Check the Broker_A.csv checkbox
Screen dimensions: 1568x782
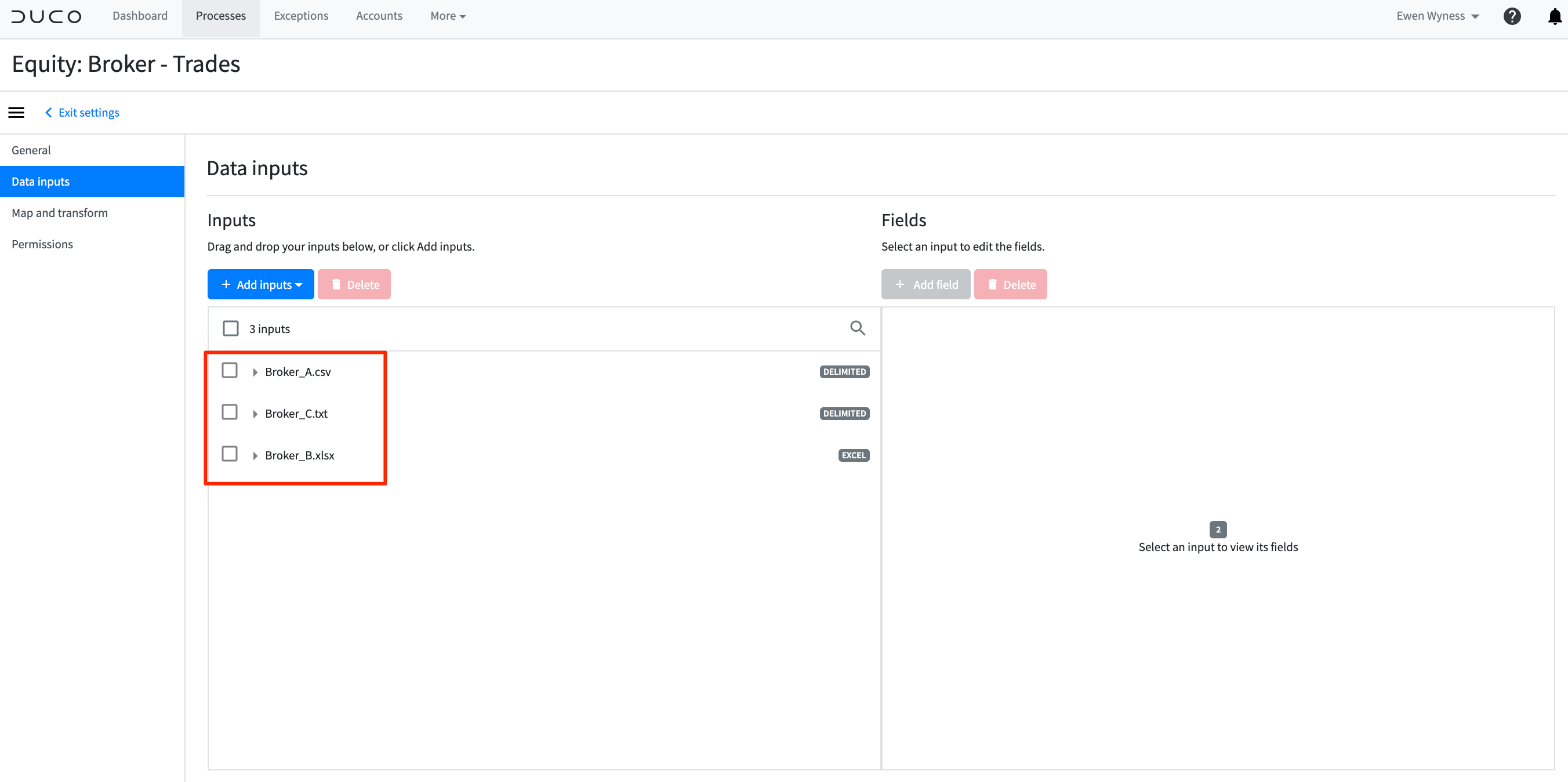point(230,370)
